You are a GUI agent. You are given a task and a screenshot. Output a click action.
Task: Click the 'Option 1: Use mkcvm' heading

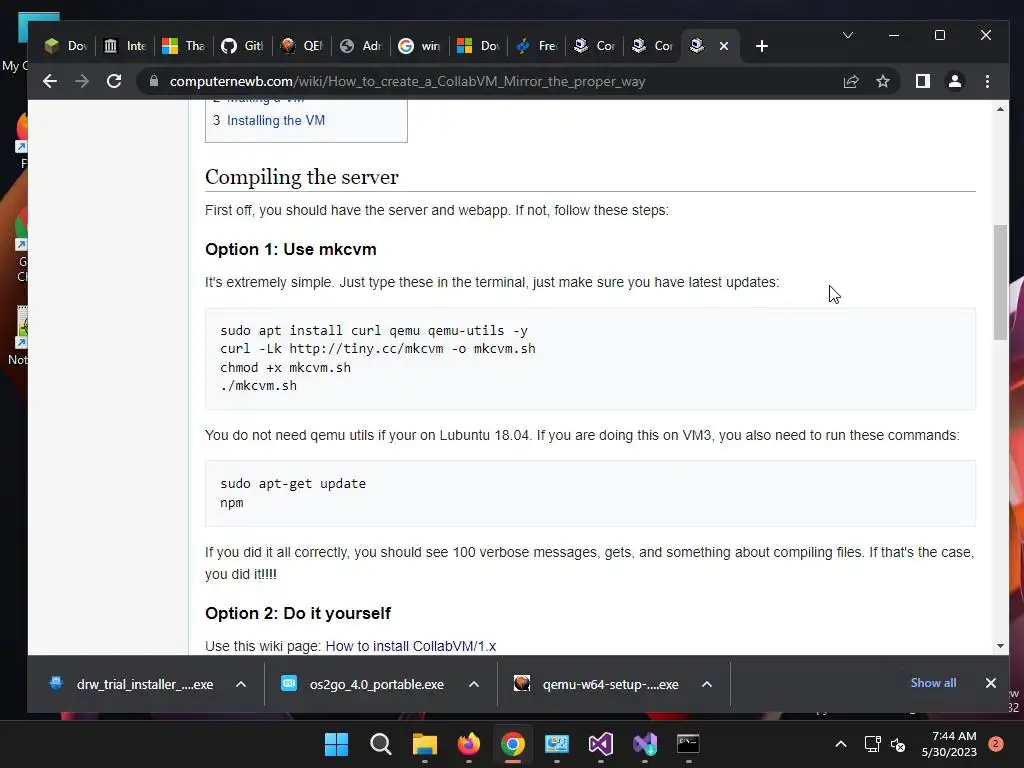pyautogui.click(x=291, y=249)
